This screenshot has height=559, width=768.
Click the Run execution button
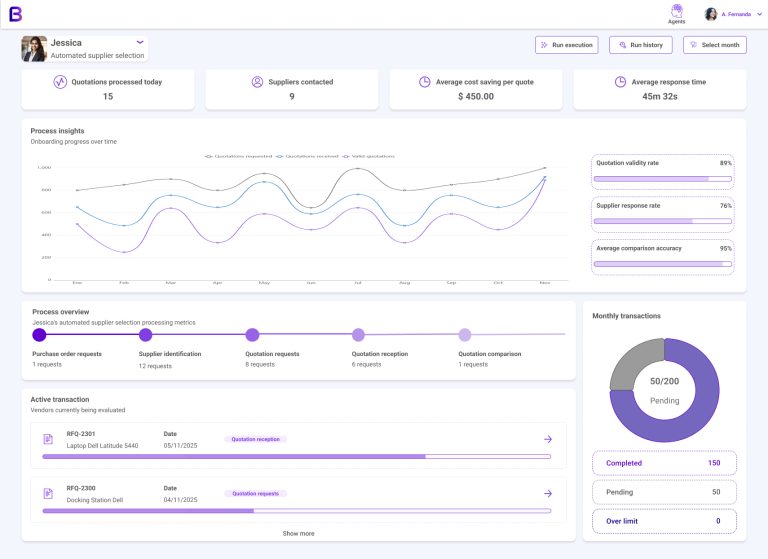(566, 45)
